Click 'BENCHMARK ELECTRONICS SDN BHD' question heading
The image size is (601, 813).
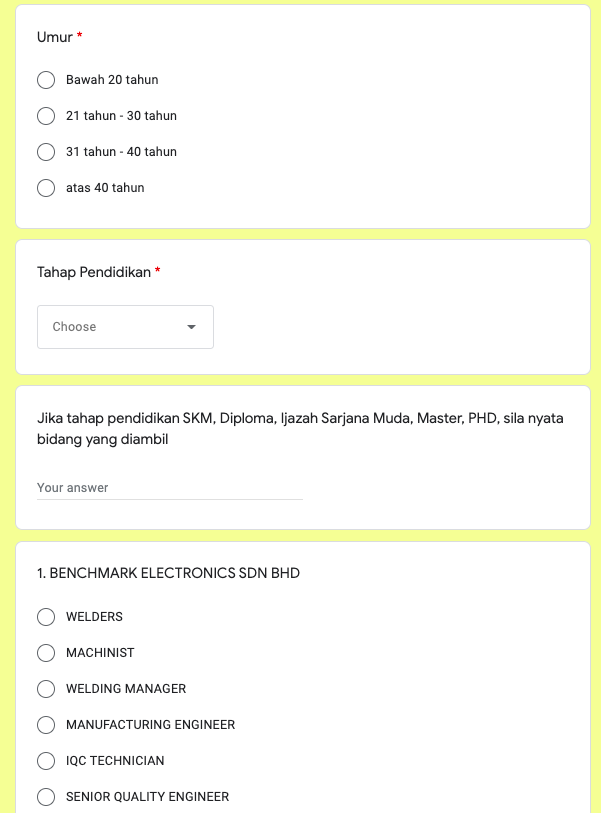click(168, 573)
